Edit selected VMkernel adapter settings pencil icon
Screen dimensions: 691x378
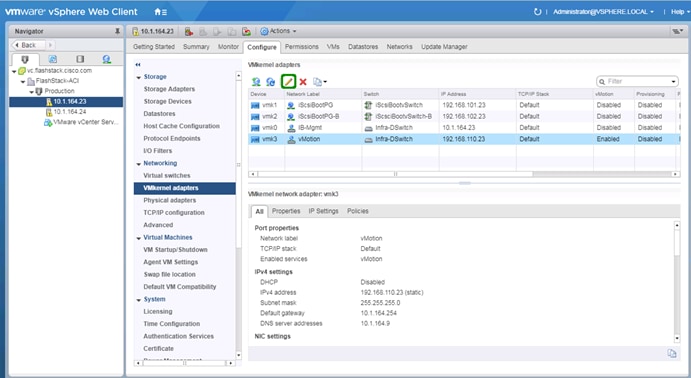coord(288,82)
